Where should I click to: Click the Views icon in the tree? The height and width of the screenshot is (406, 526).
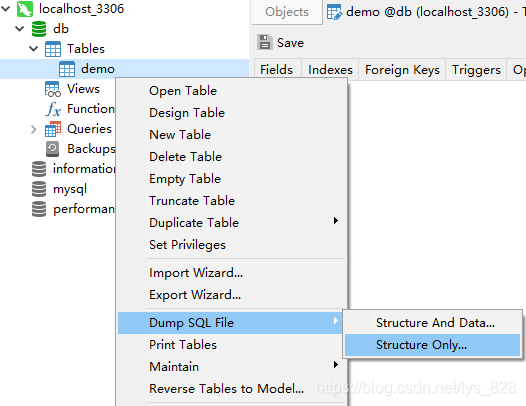tap(53, 89)
